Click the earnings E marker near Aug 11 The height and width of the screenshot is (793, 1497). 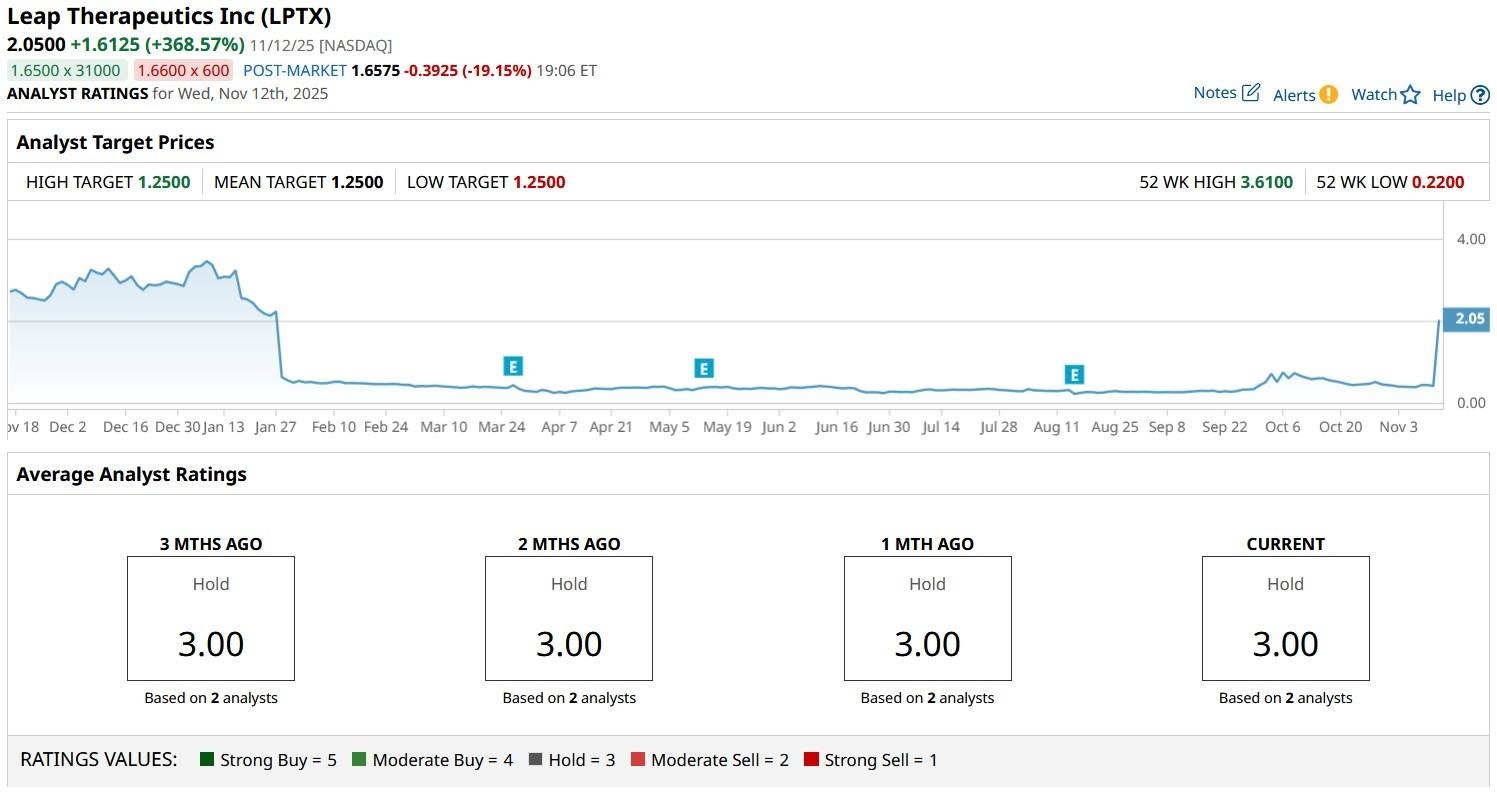tap(1074, 375)
